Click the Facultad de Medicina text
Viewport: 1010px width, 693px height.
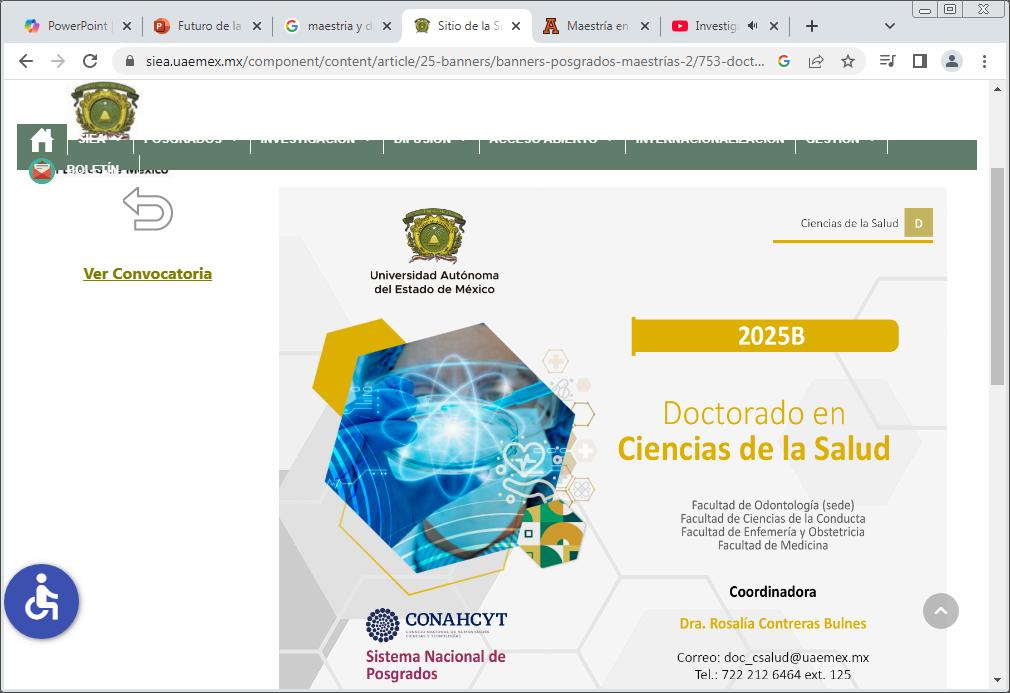(x=773, y=546)
